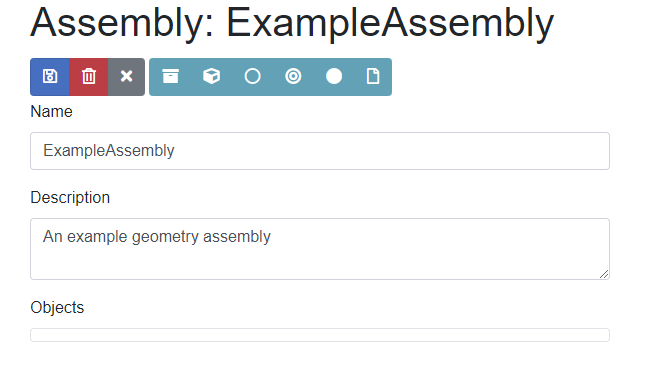
Task: Add a cube object from the toolbar
Action: click(211, 77)
